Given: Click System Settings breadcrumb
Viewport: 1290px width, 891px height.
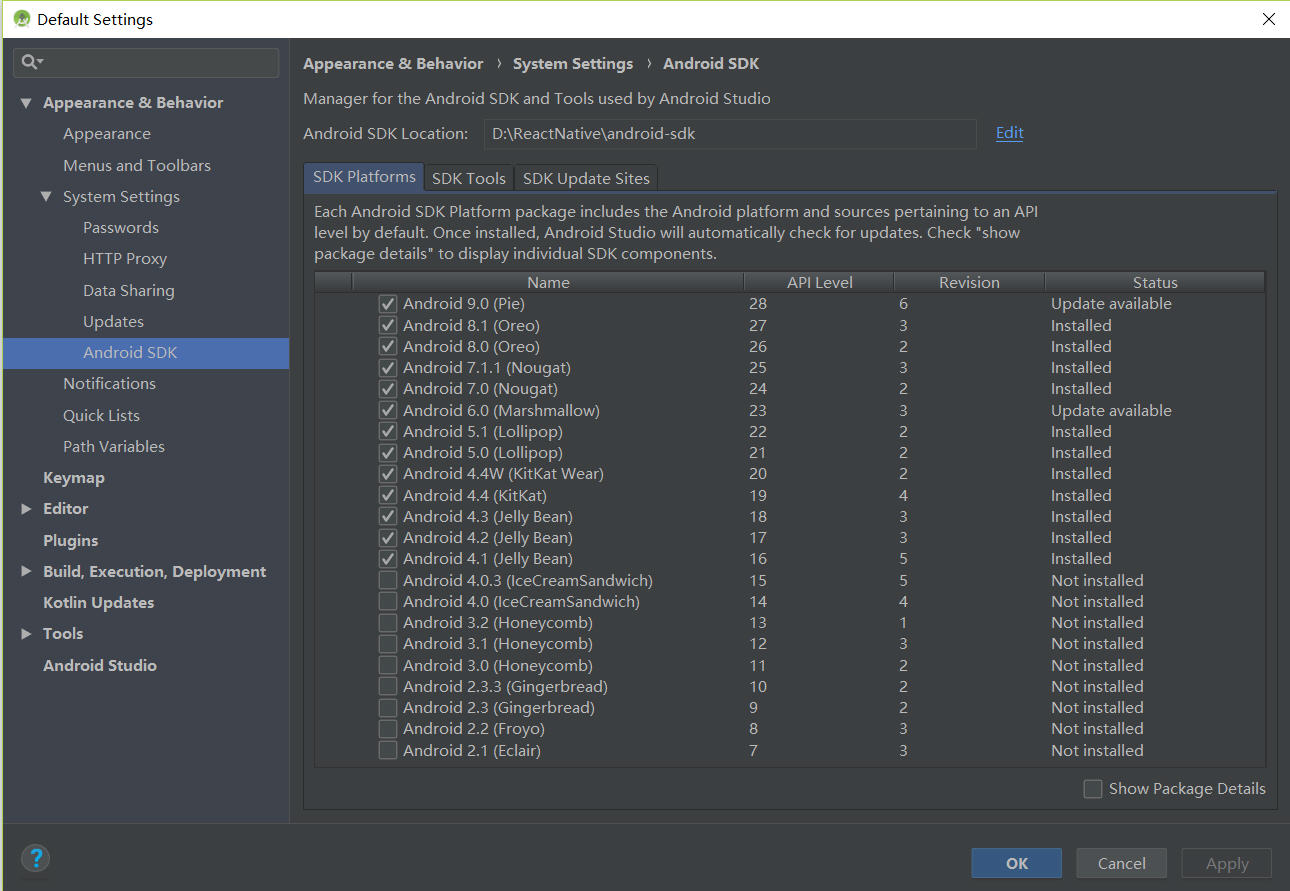Looking at the screenshot, I should (x=573, y=64).
